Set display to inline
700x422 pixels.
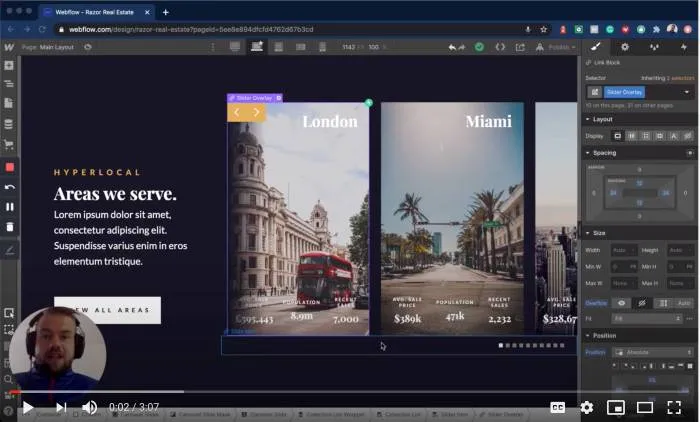point(674,136)
